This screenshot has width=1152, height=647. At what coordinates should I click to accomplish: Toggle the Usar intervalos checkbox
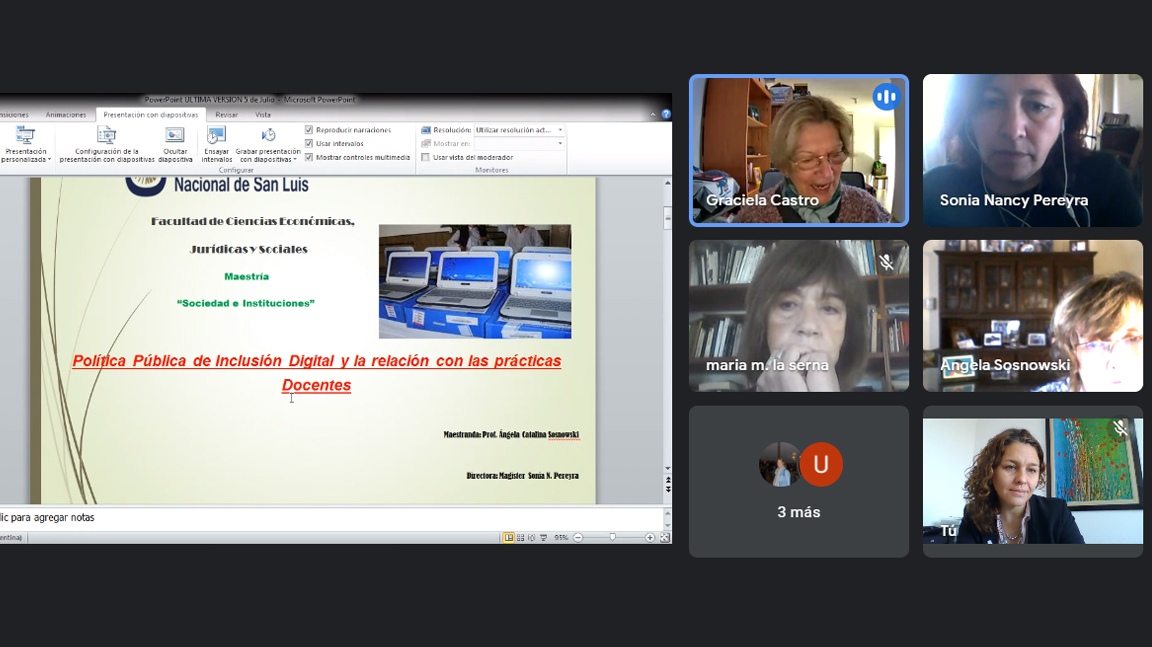pos(309,143)
